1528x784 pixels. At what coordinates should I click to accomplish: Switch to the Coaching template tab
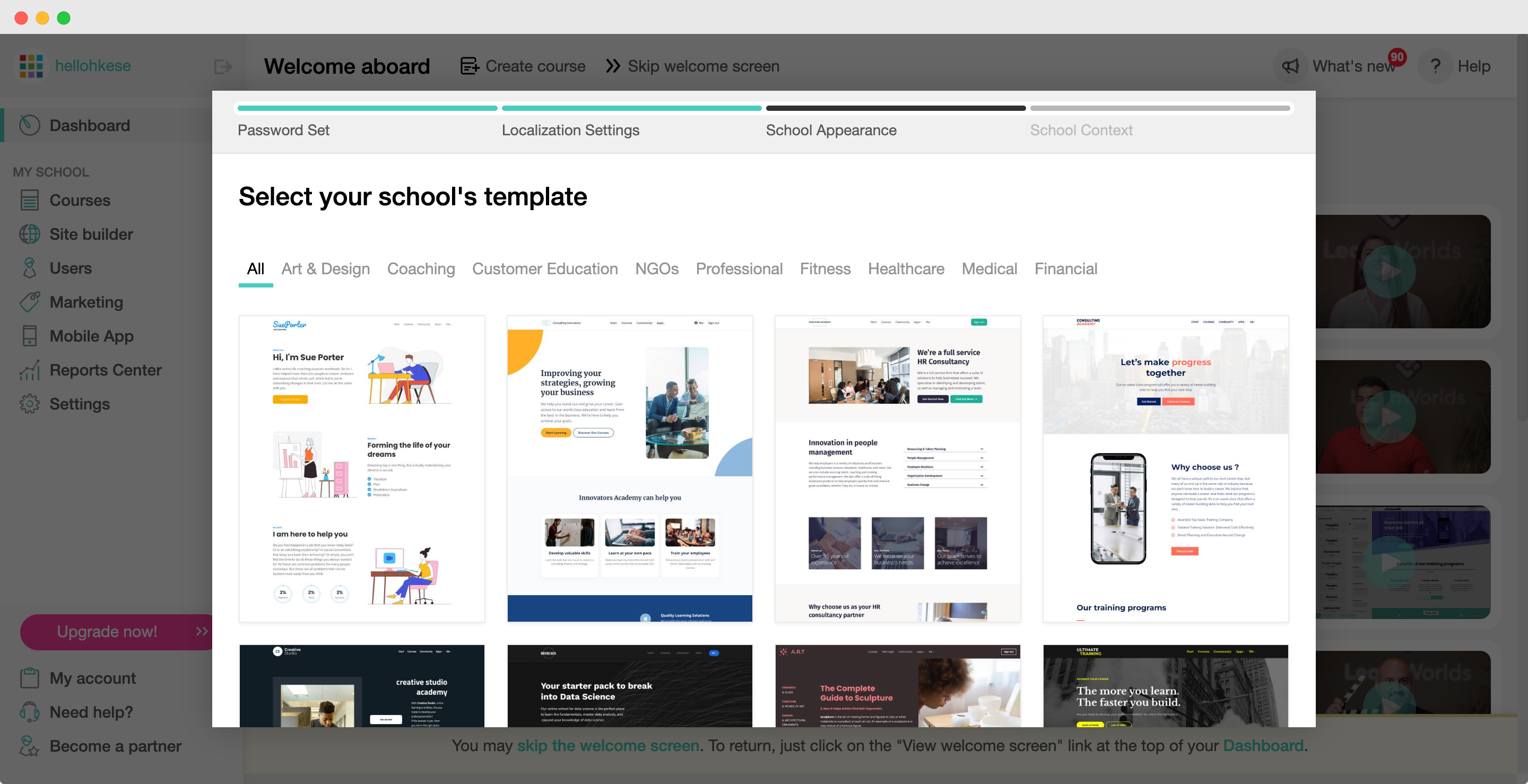click(421, 269)
